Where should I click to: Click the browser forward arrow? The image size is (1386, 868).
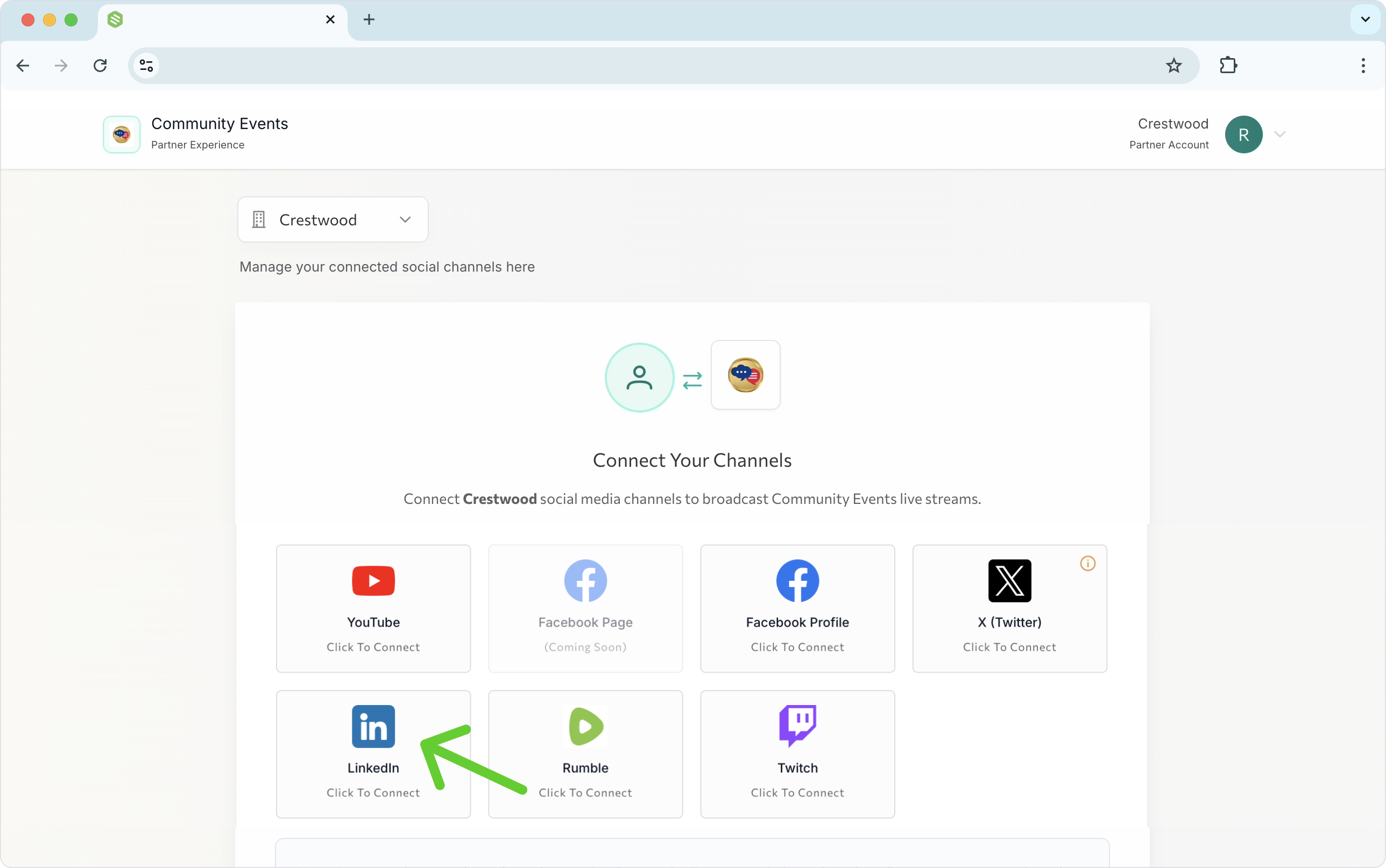61,66
